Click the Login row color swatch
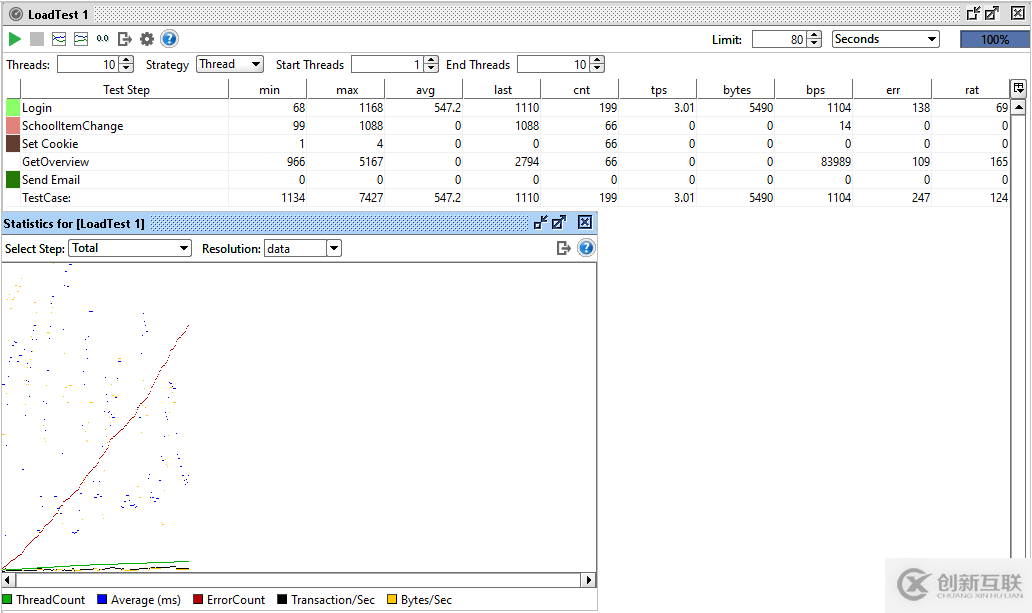The height and width of the screenshot is (613, 1032). 13,107
